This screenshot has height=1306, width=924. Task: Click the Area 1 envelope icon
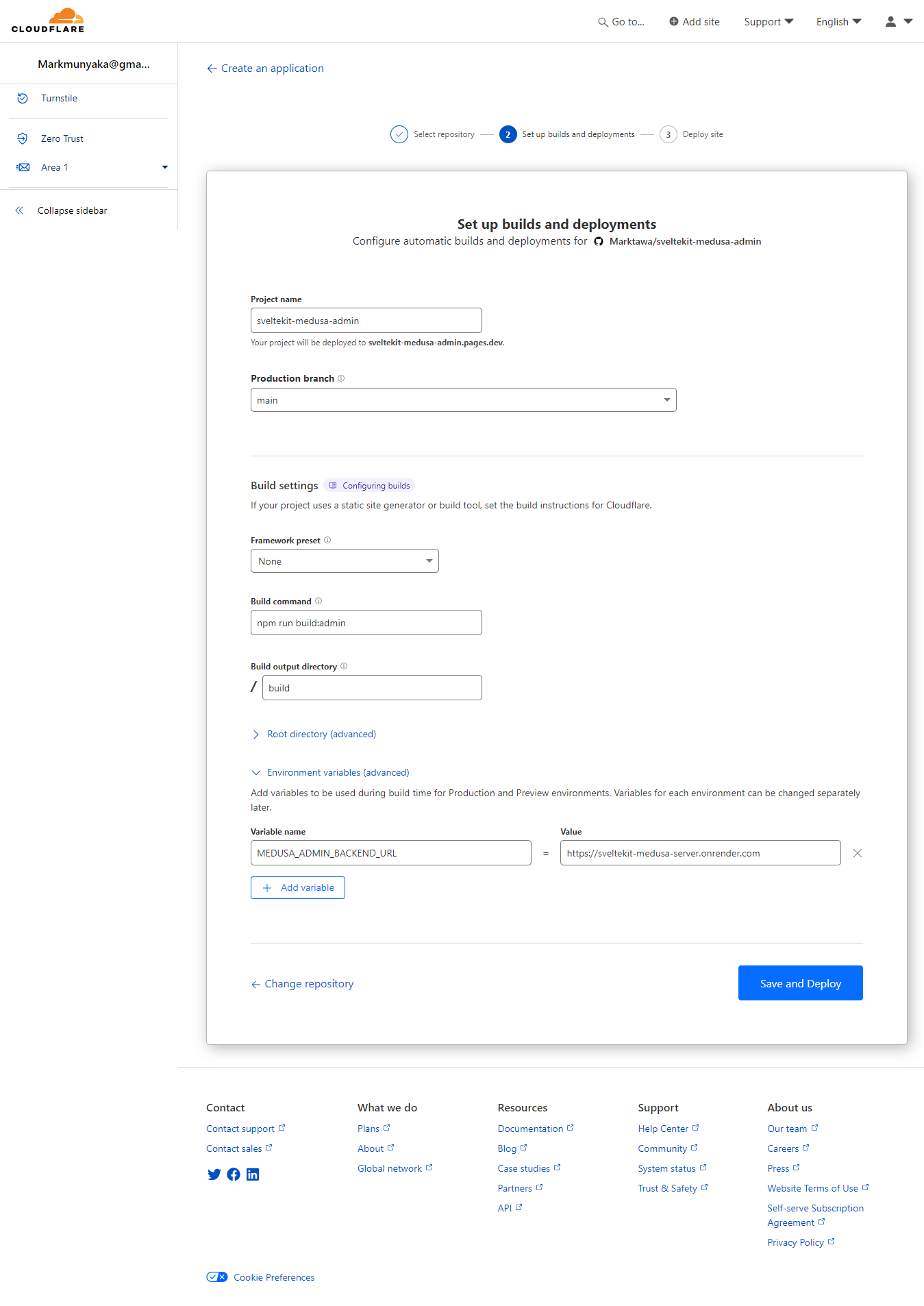(x=23, y=167)
